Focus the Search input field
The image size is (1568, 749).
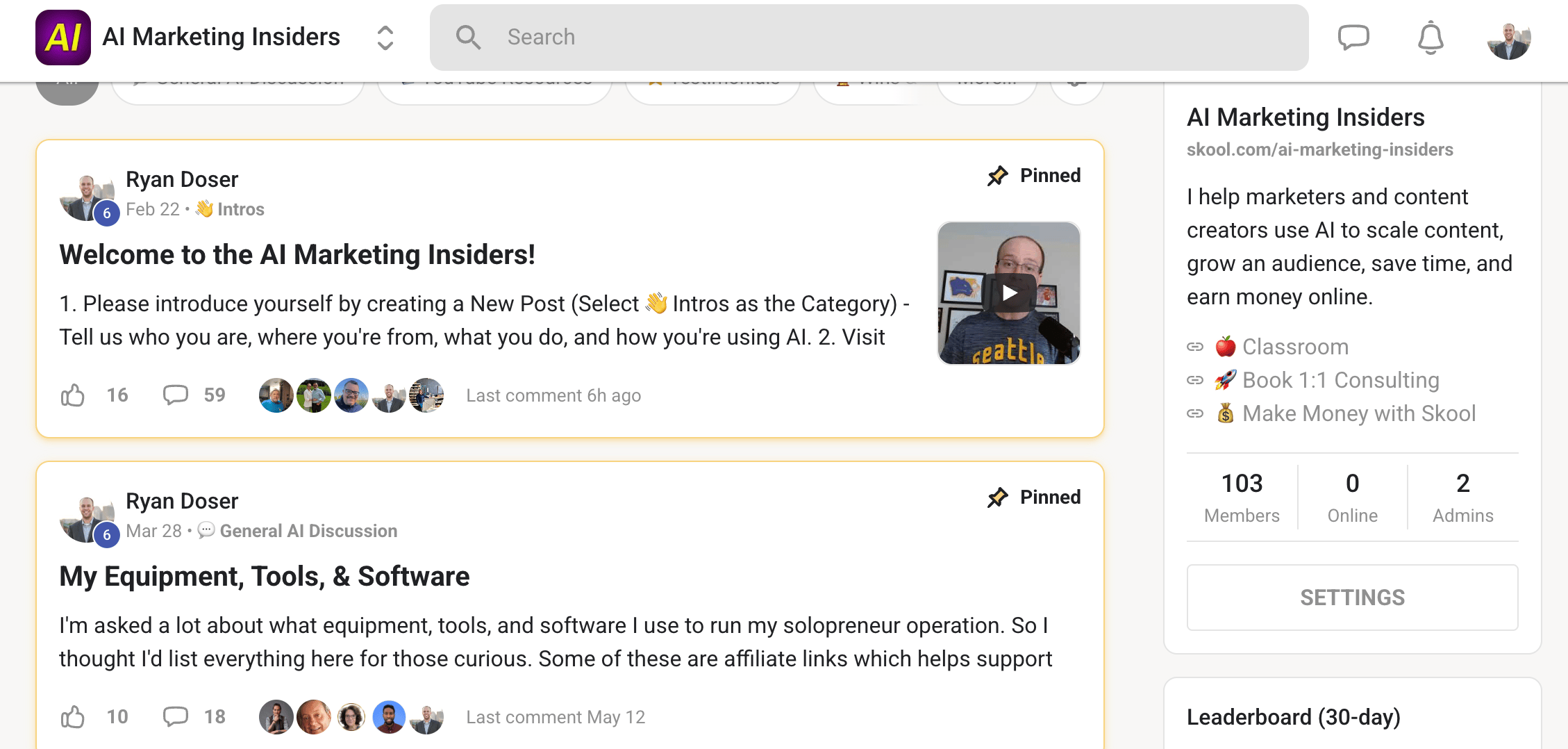click(869, 38)
